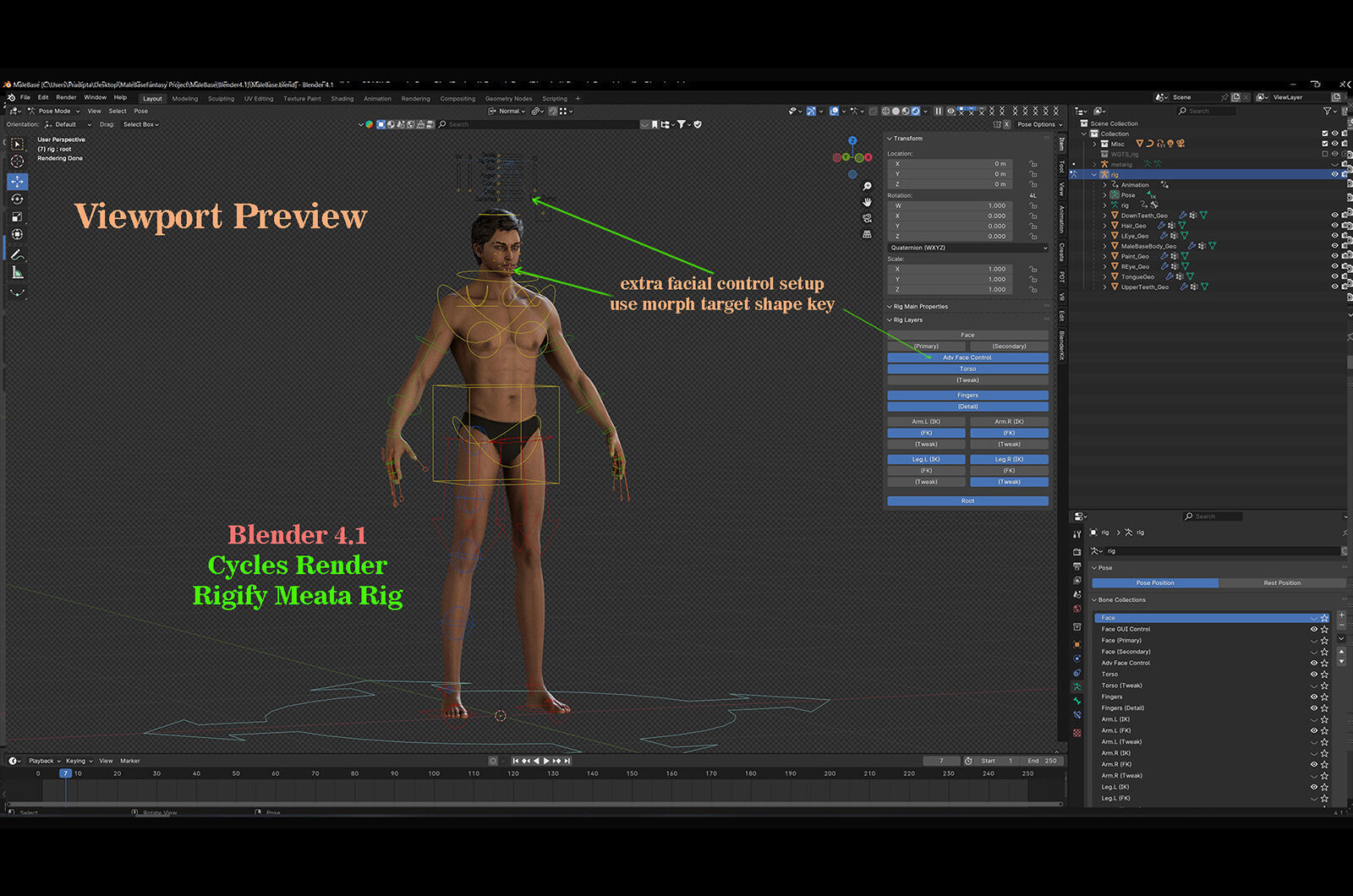
Task: Activate the Transform tool in left toolbar
Action: pyautogui.click(x=17, y=235)
